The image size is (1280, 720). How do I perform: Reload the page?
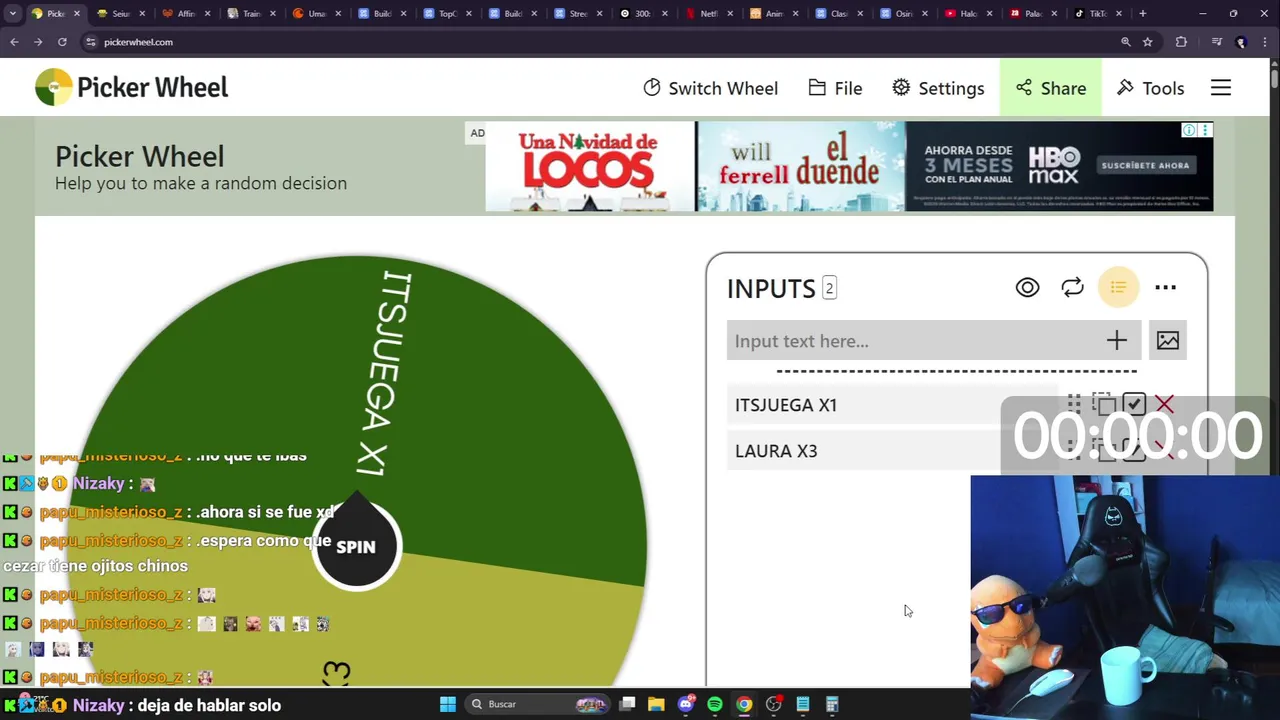pos(62,42)
